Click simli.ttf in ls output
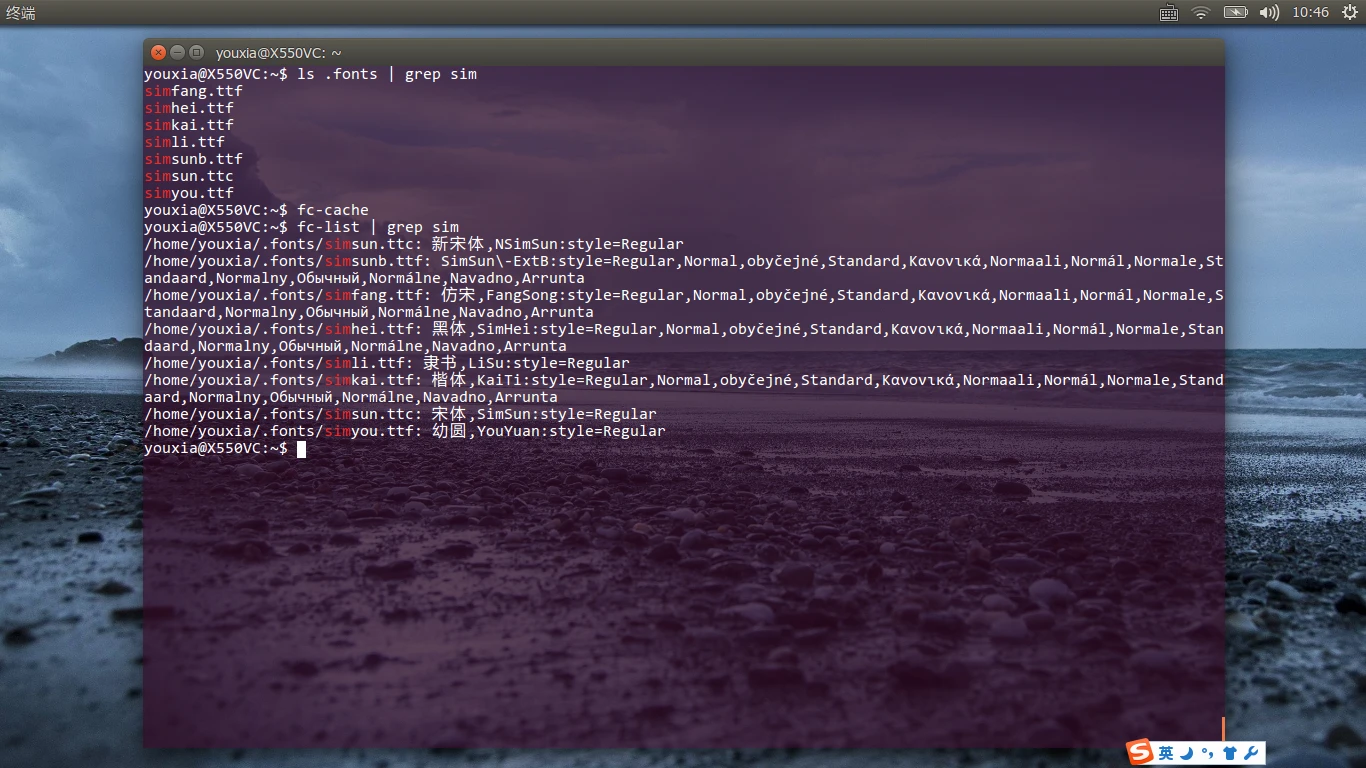 click(x=185, y=142)
